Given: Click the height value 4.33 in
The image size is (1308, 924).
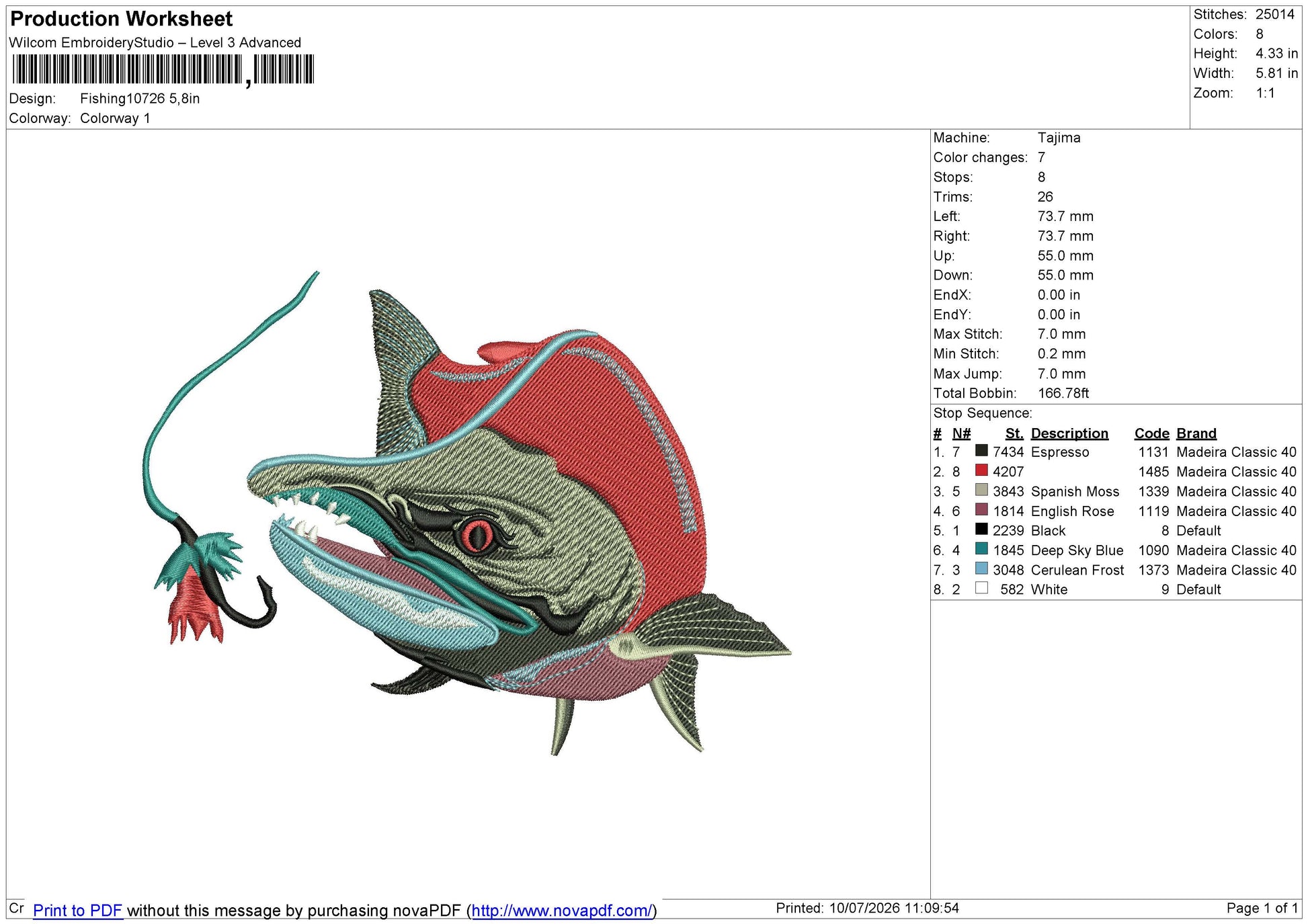Looking at the screenshot, I should click(x=1276, y=53).
